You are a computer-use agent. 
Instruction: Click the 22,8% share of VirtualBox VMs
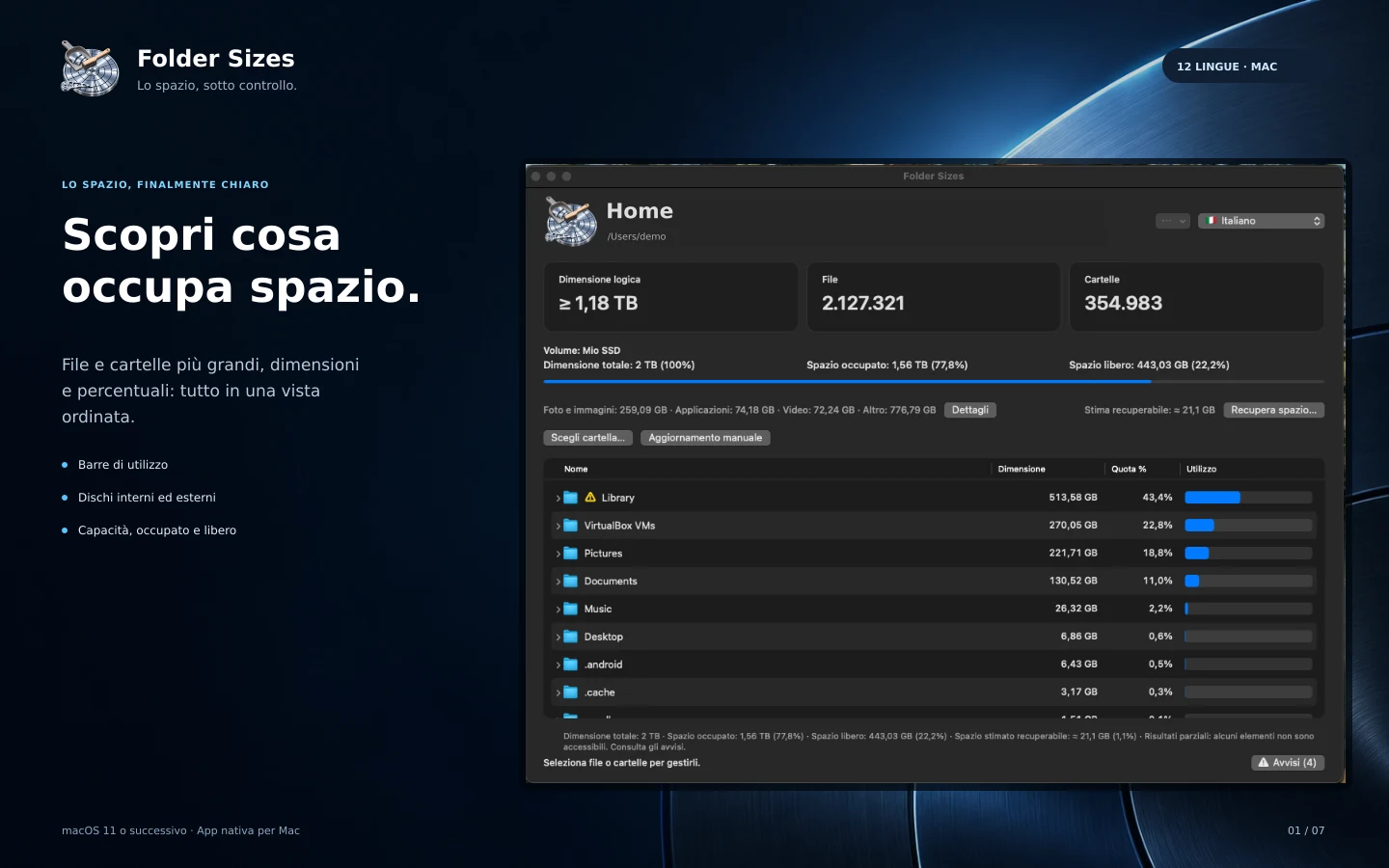(1157, 526)
